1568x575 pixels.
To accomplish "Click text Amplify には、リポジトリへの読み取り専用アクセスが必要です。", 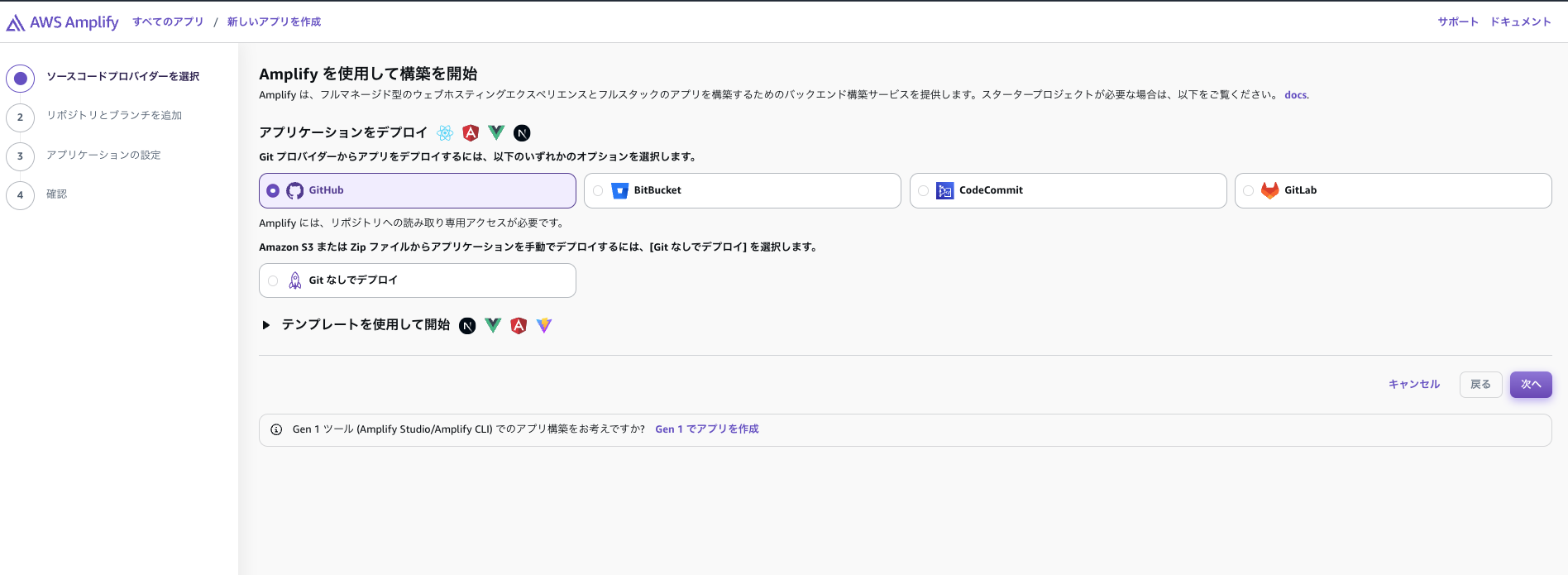I will coord(413,223).
